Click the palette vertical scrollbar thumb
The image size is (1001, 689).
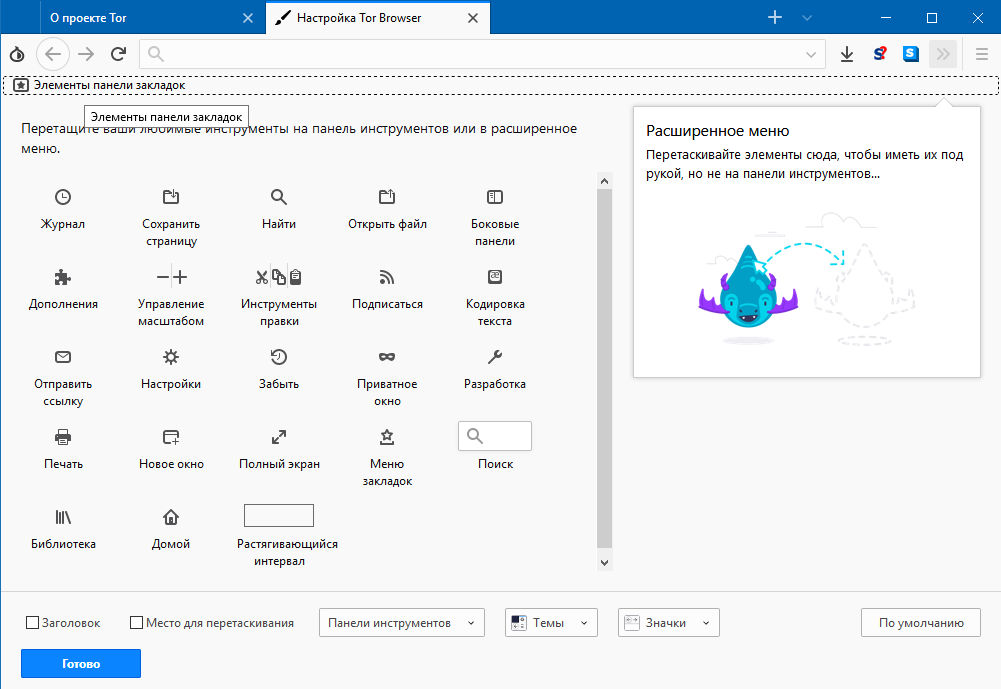(604, 368)
